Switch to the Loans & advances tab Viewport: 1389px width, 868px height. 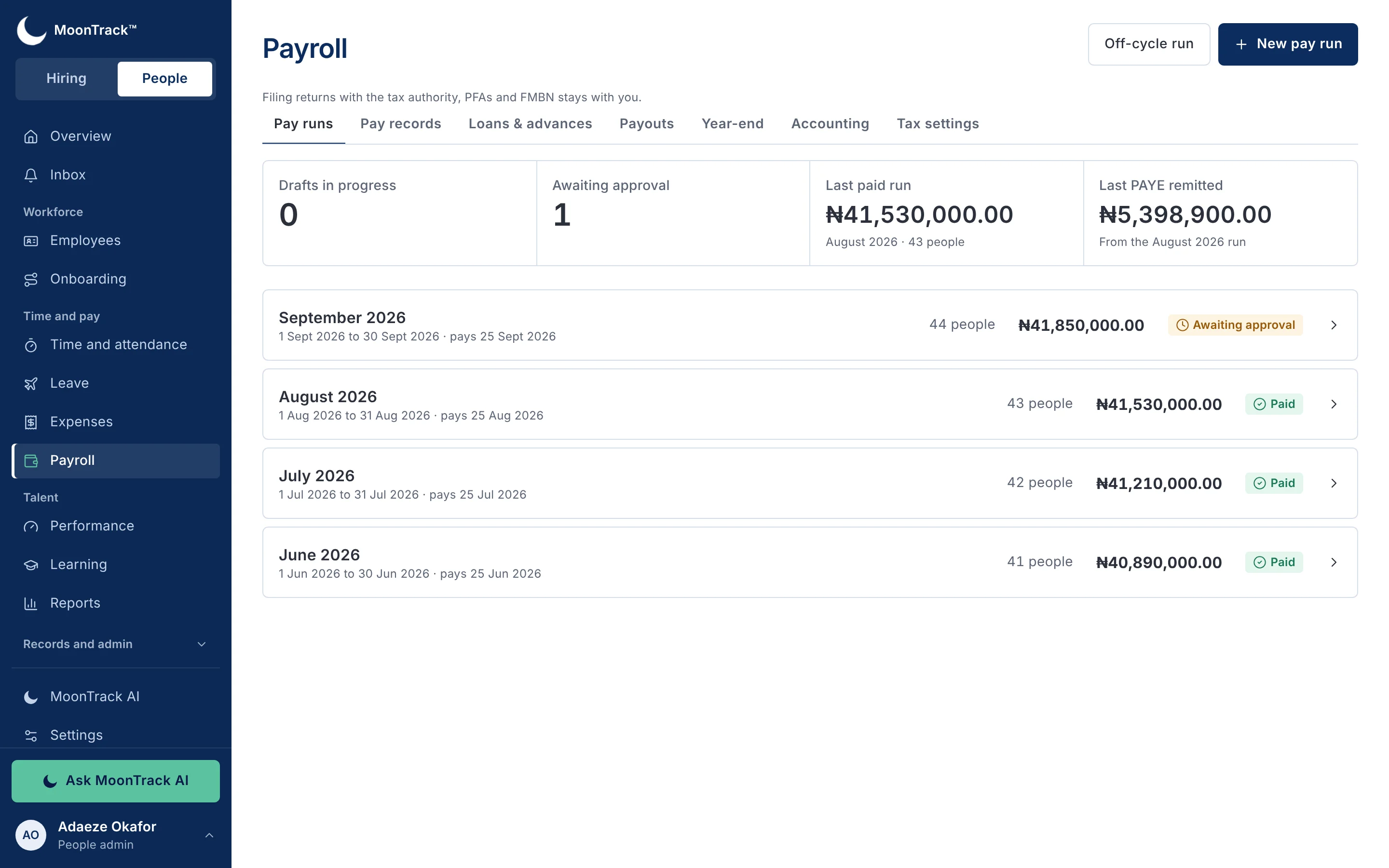click(531, 124)
